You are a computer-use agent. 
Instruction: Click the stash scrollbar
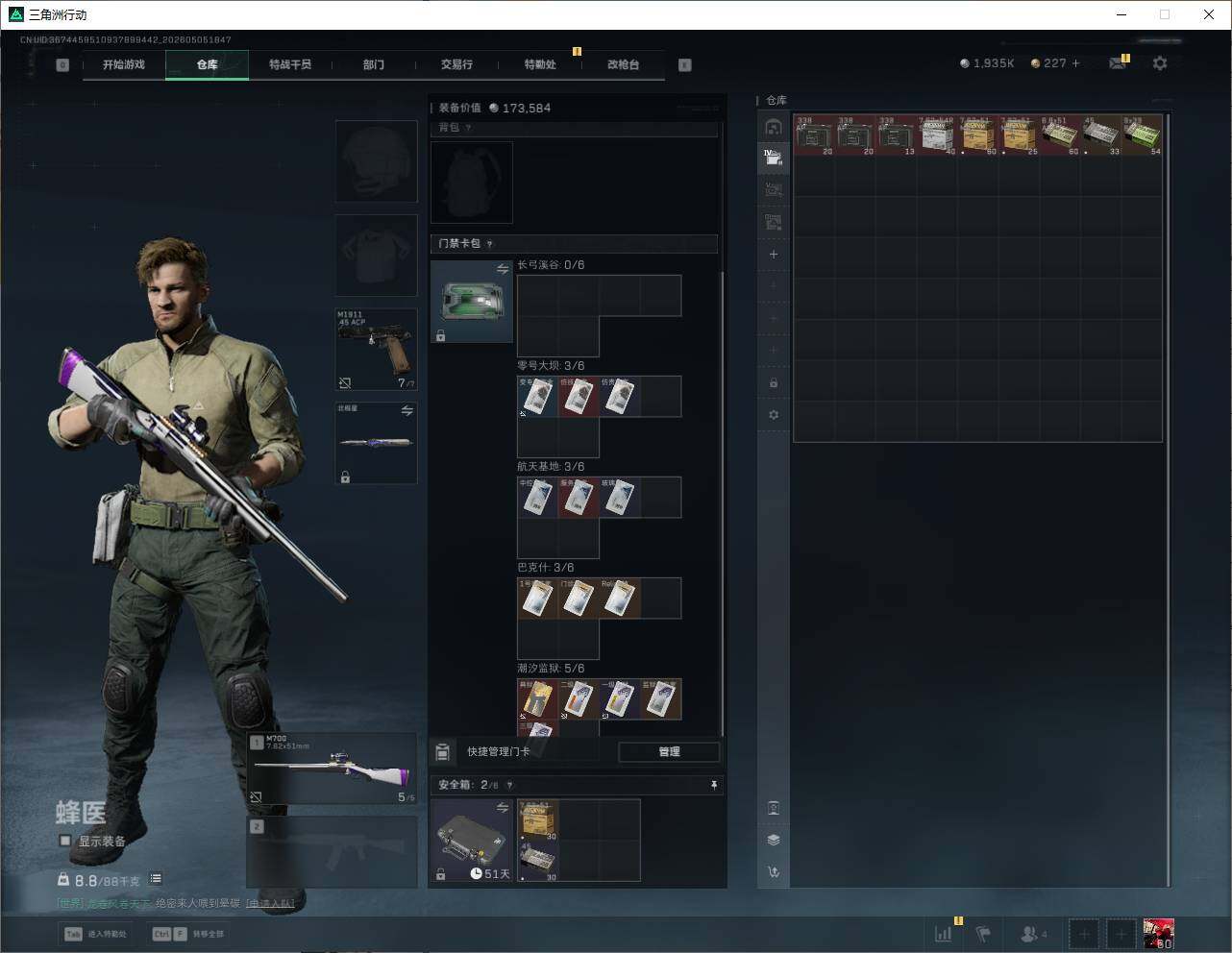(1169, 500)
